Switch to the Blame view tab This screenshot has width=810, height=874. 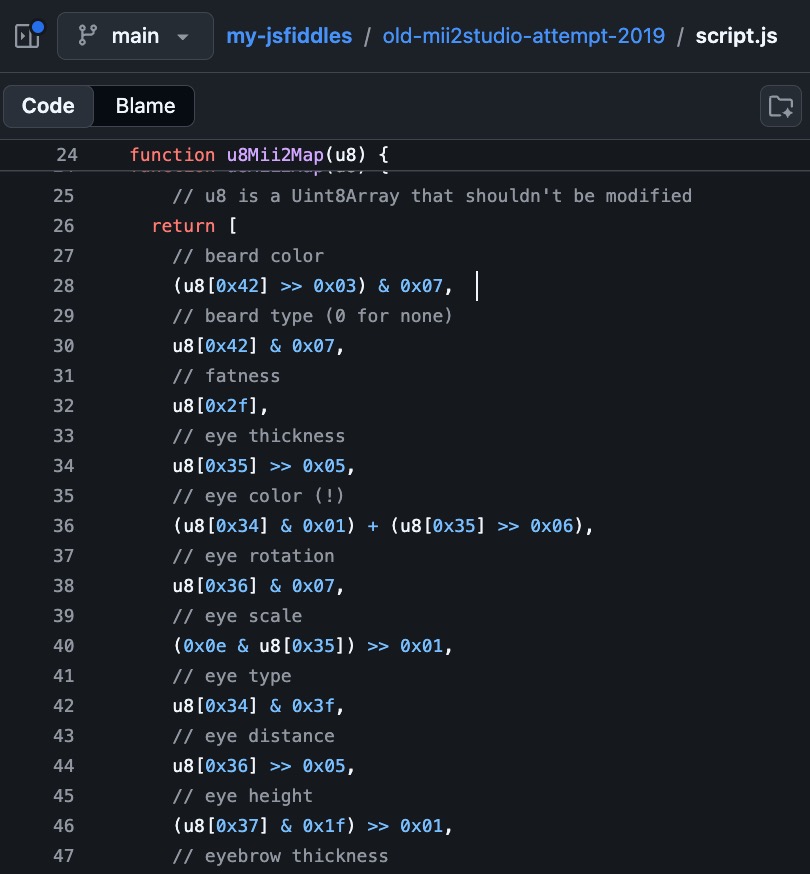[x=145, y=106]
